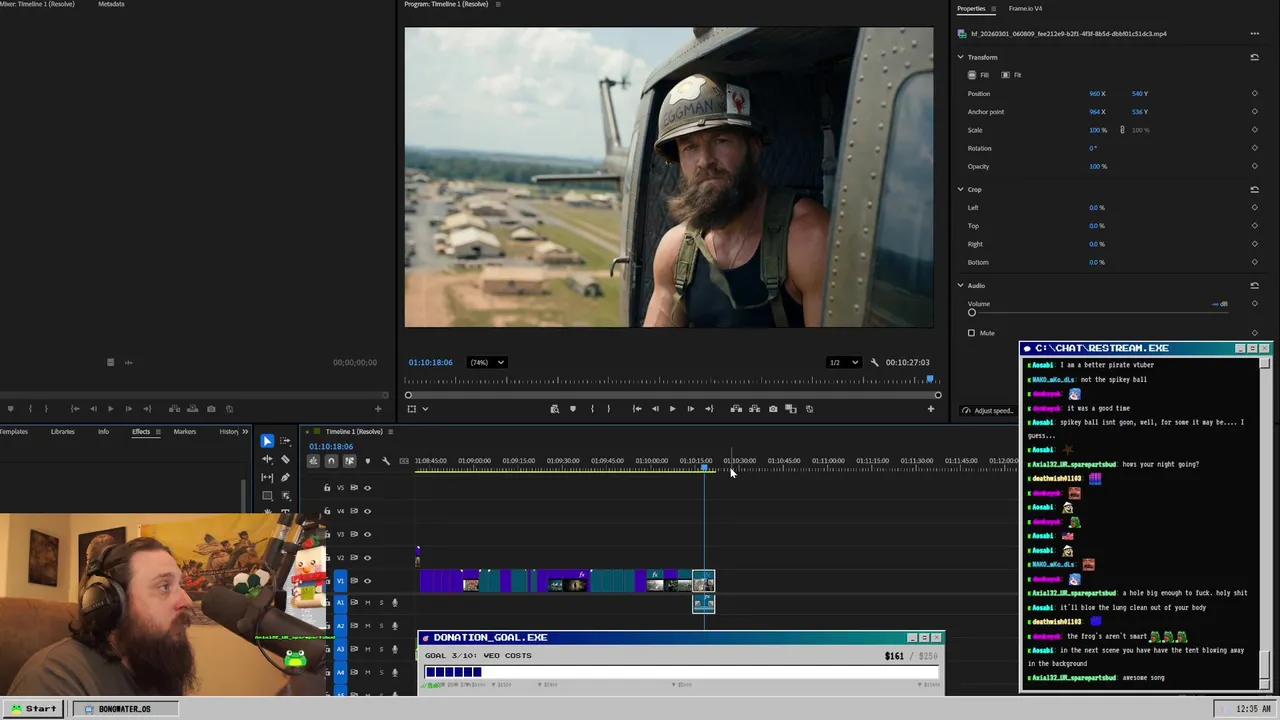Image resolution: width=1280 pixels, height=720 pixels.
Task: Click Mark Out in Program monitor
Action: (608, 408)
